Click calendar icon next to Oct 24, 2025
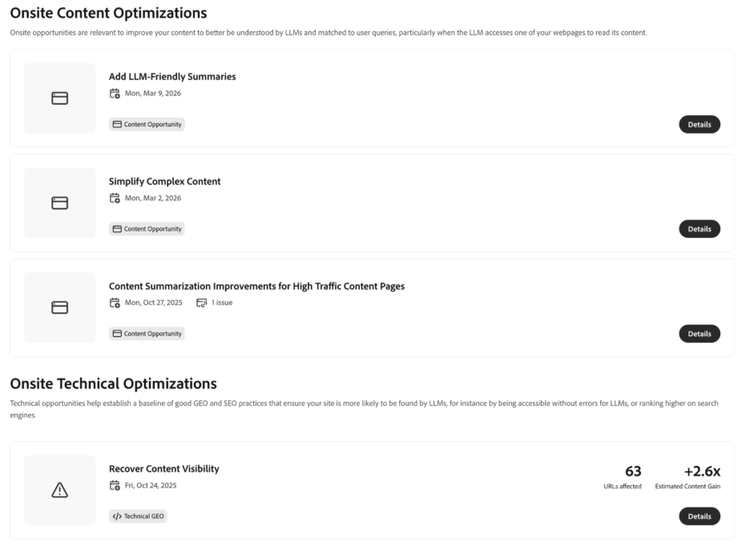Viewport: 750px width, 546px height. click(115, 485)
